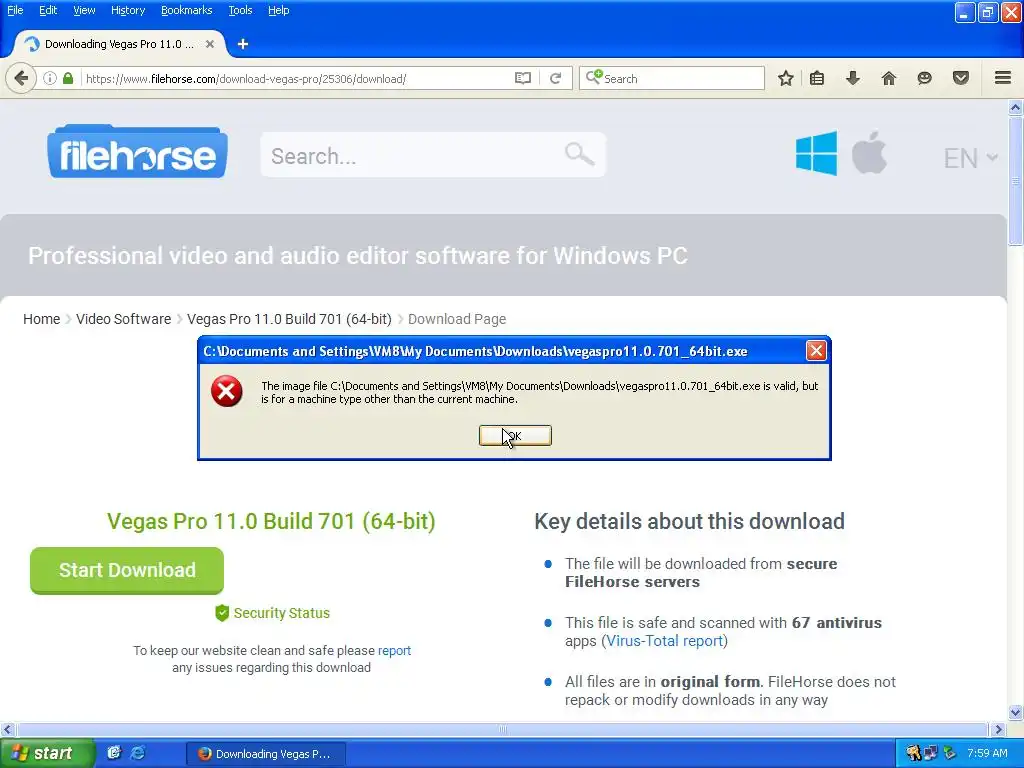Open the Tools menu

[x=240, y=10]
